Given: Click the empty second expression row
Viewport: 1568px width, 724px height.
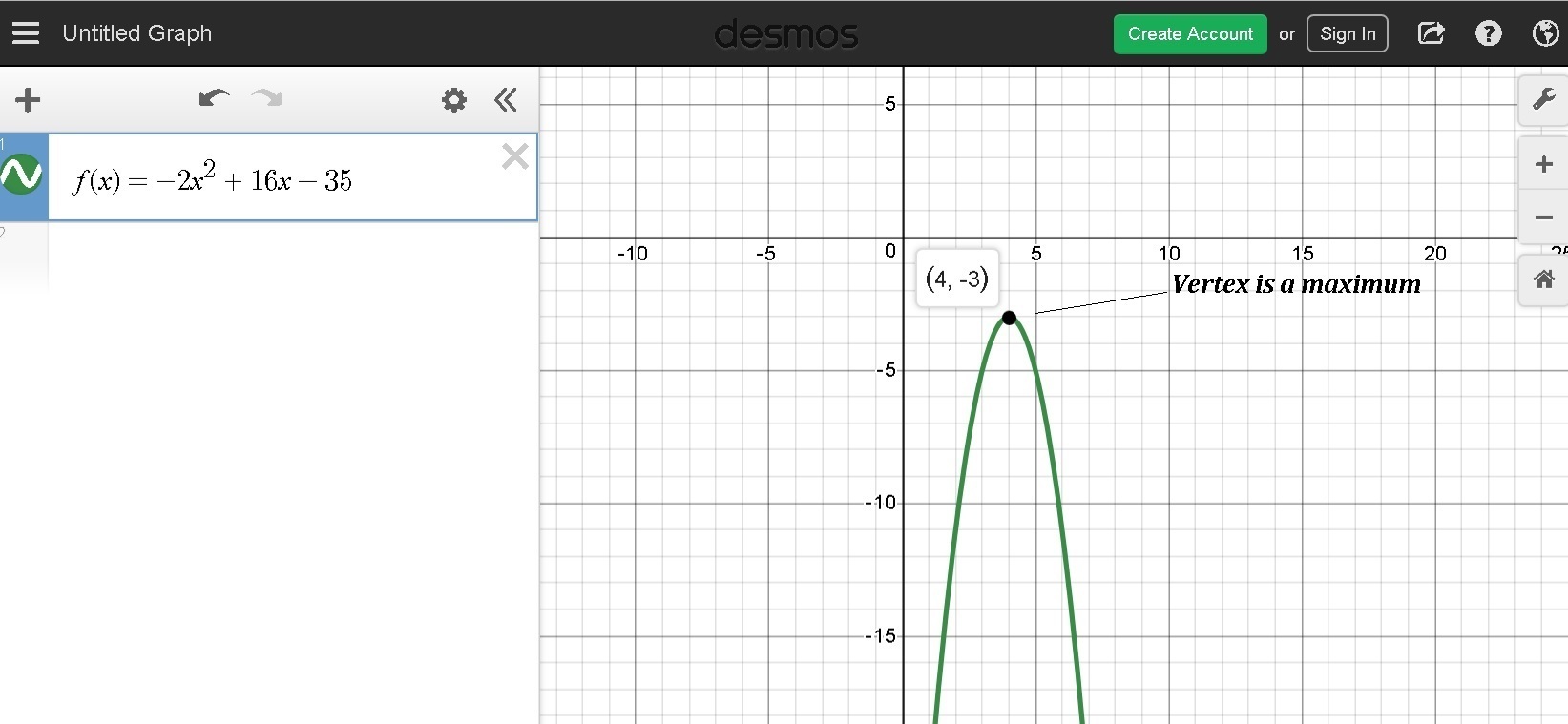Looking at the screenshot, I should point(269,256).
